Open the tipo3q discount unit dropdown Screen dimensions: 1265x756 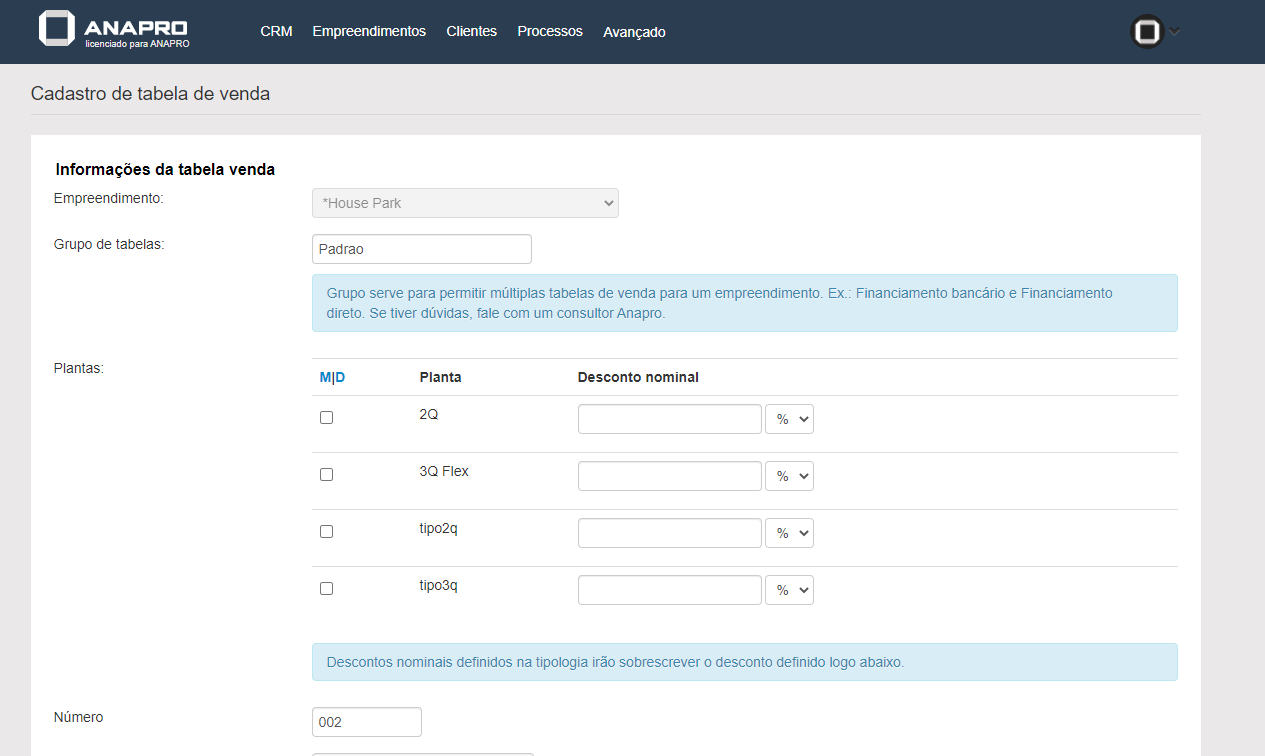[x=789, y=590]
